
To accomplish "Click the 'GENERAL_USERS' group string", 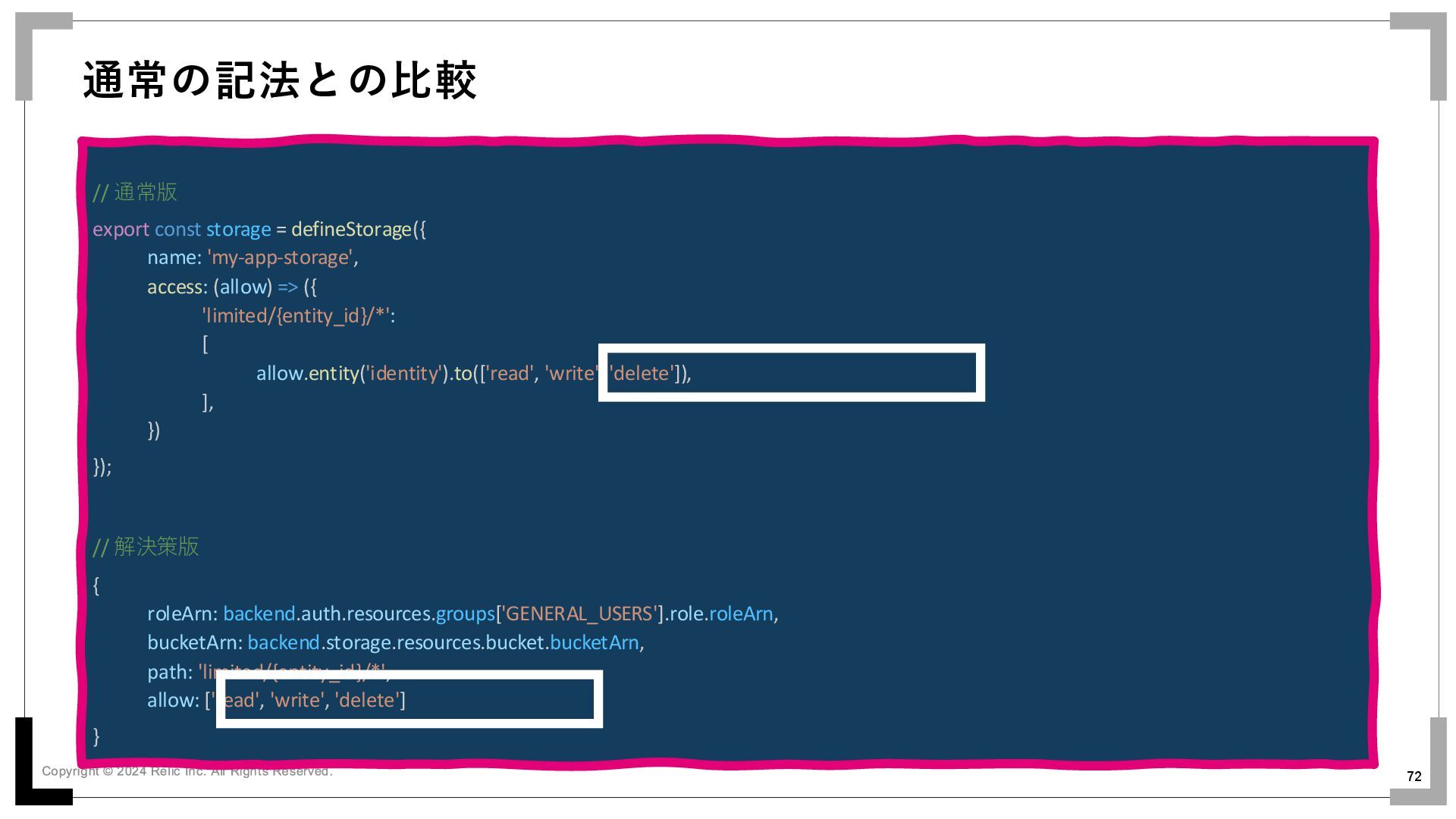I will [579, 613].
